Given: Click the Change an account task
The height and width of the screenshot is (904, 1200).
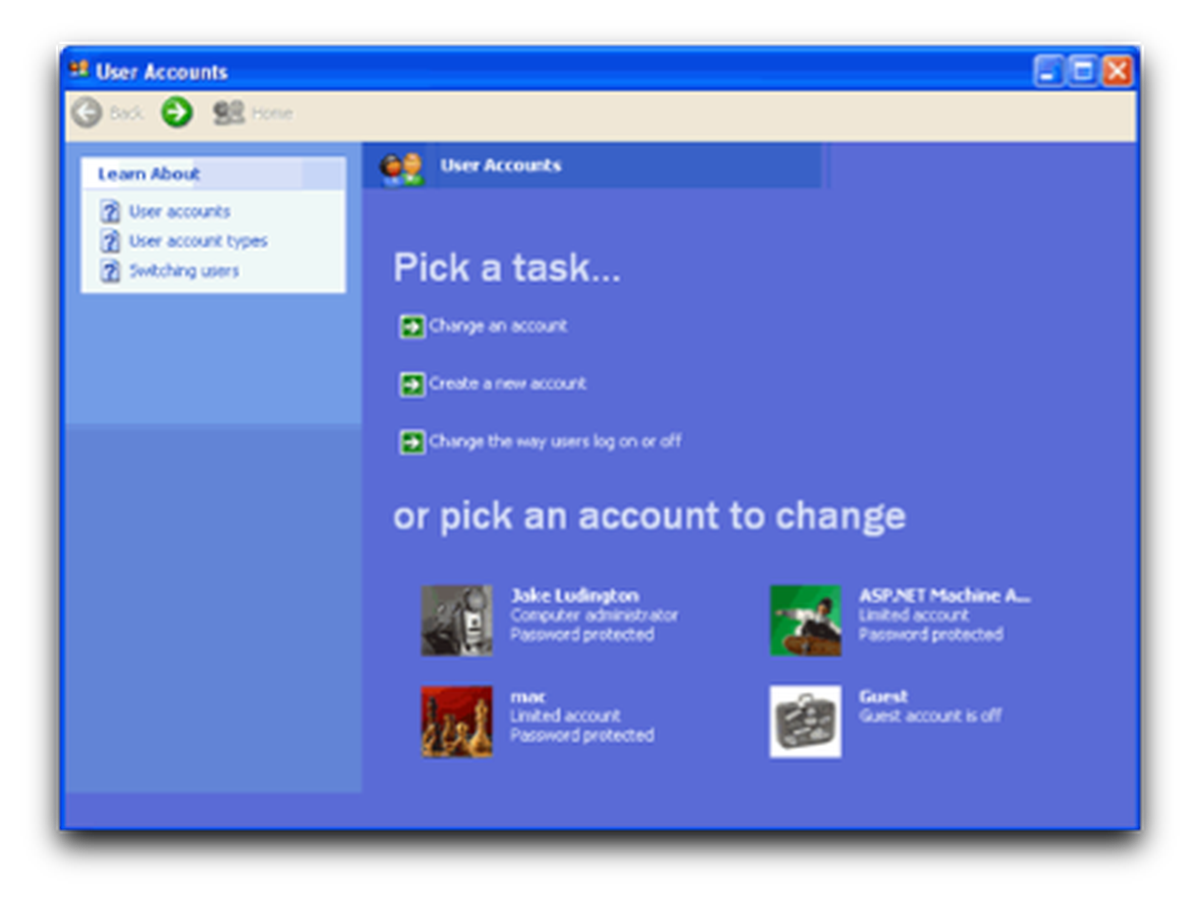Looking at the screenshot, I should [498, 325].
